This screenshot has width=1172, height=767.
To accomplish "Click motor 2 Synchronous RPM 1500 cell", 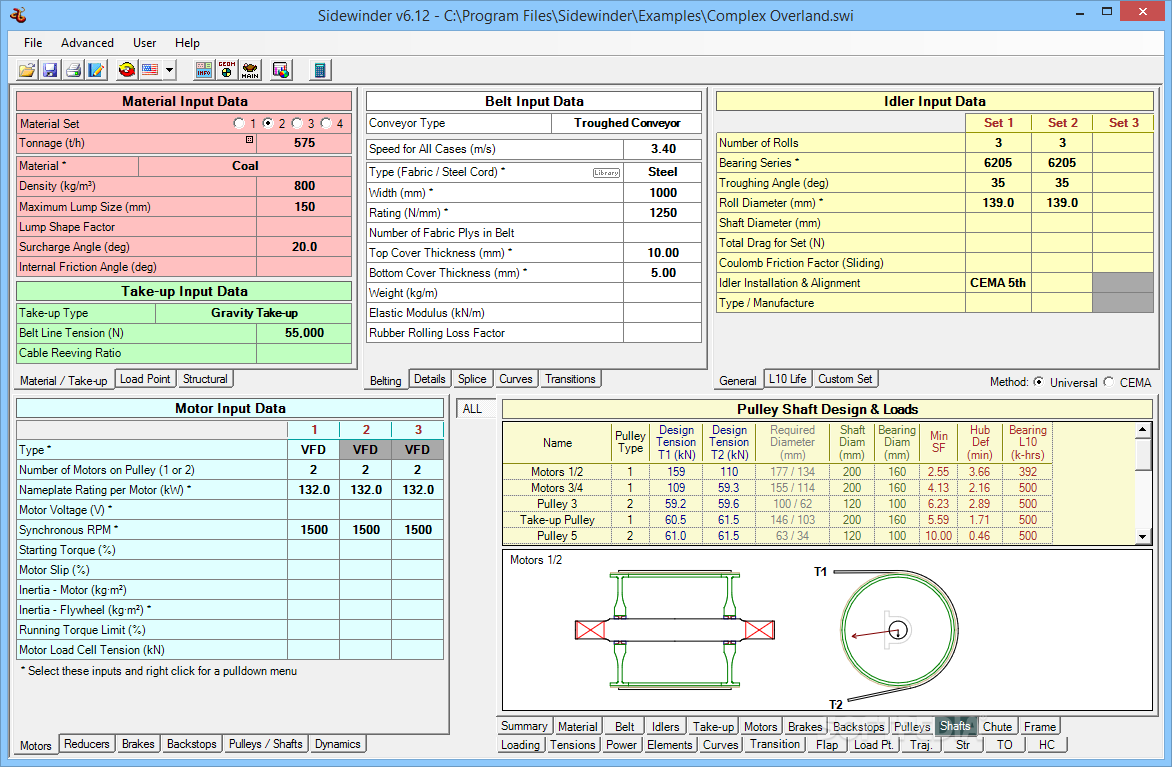I will tap(366, 529).
